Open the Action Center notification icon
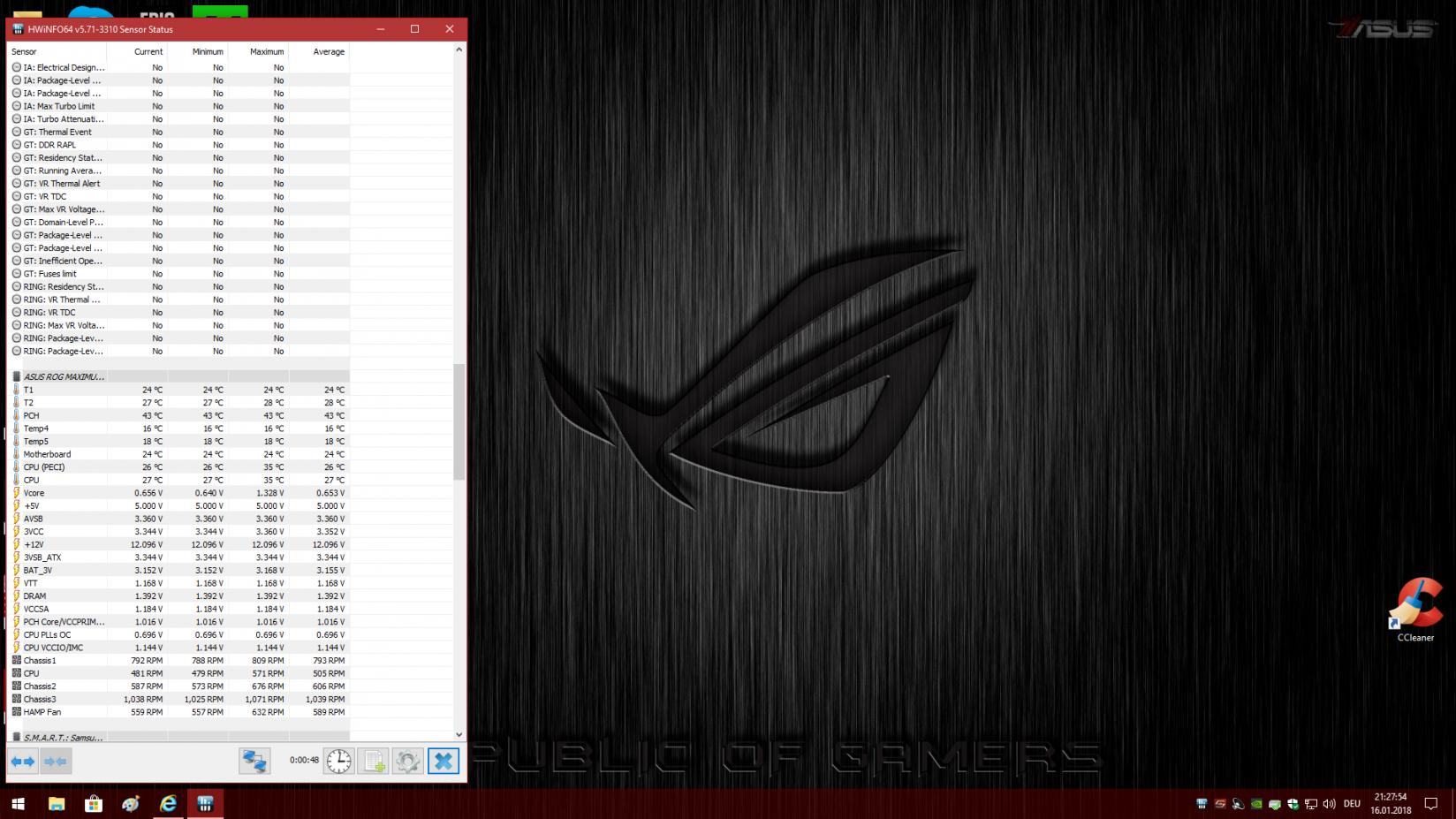 [x=1432, y=804]
